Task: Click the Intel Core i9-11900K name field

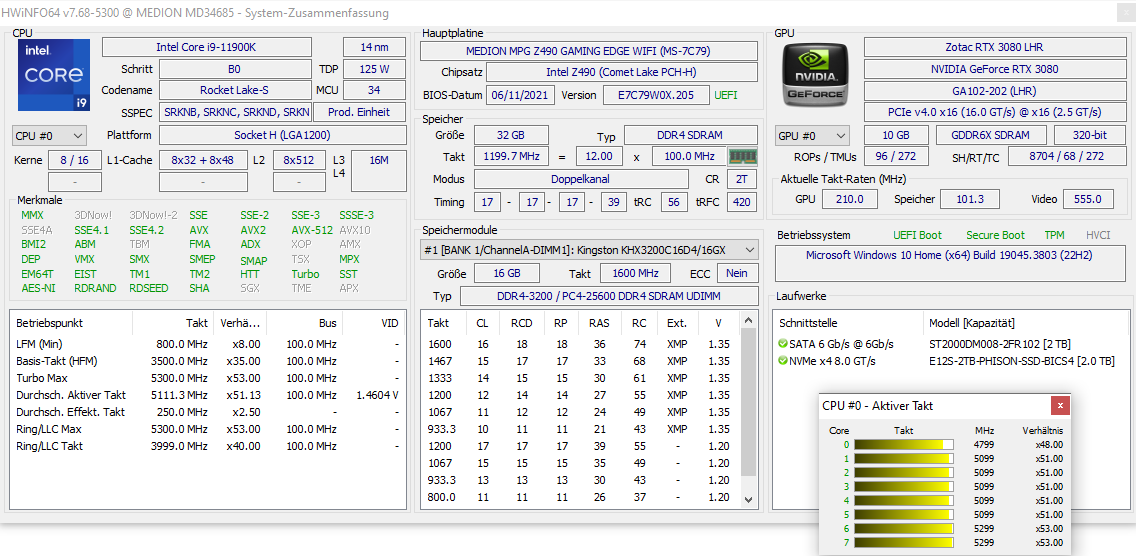Action: 206,47
